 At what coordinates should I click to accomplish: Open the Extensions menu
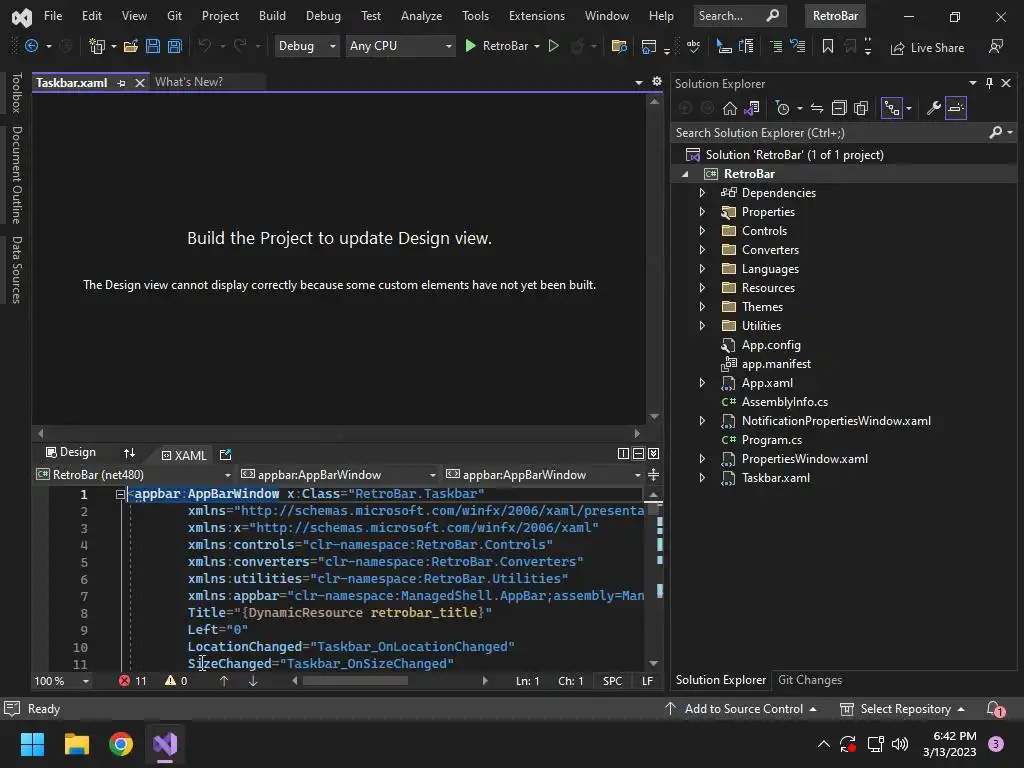[x=537, y=16]
